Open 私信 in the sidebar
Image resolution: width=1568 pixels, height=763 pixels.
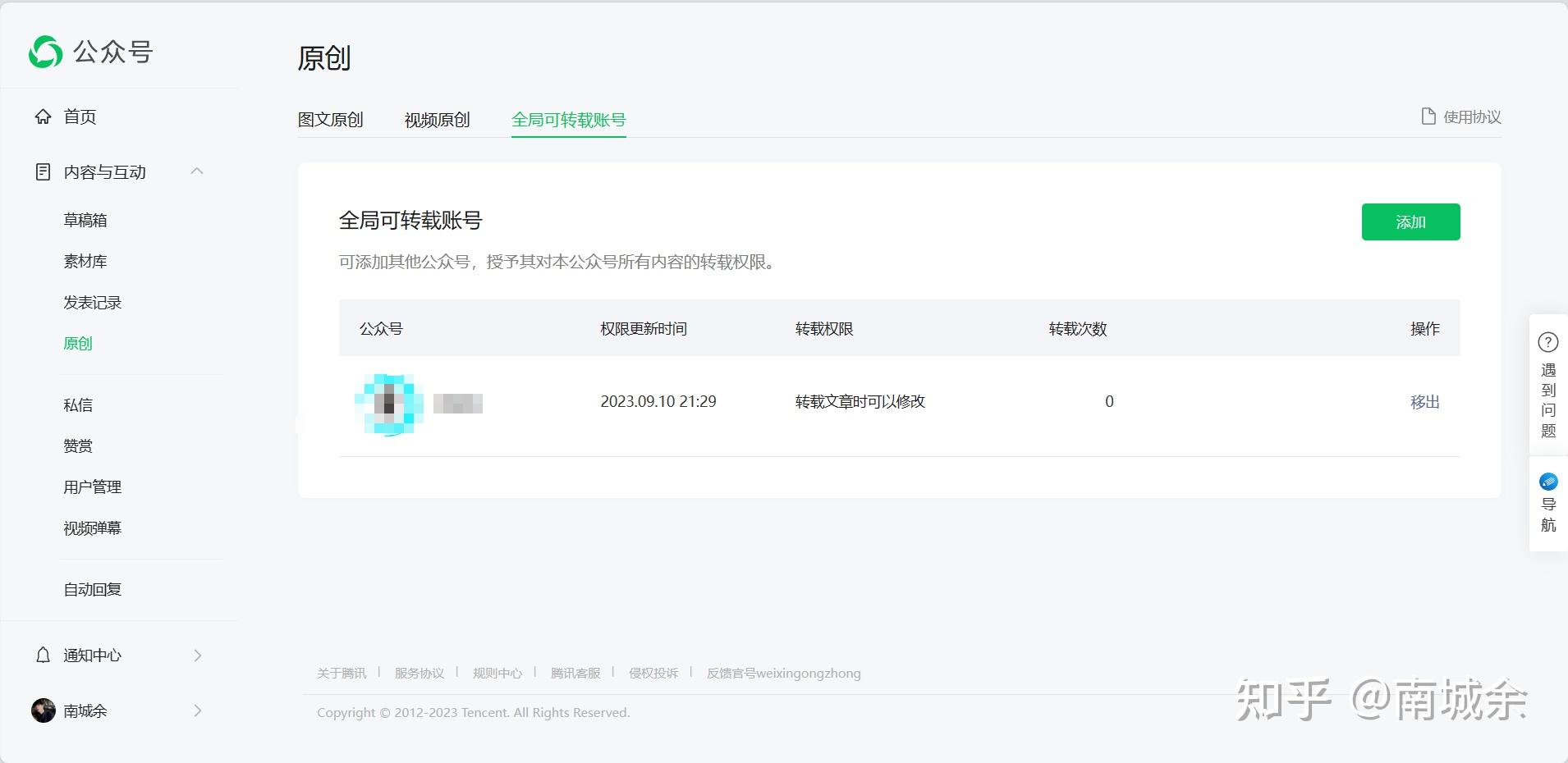[x=78, y=404]
